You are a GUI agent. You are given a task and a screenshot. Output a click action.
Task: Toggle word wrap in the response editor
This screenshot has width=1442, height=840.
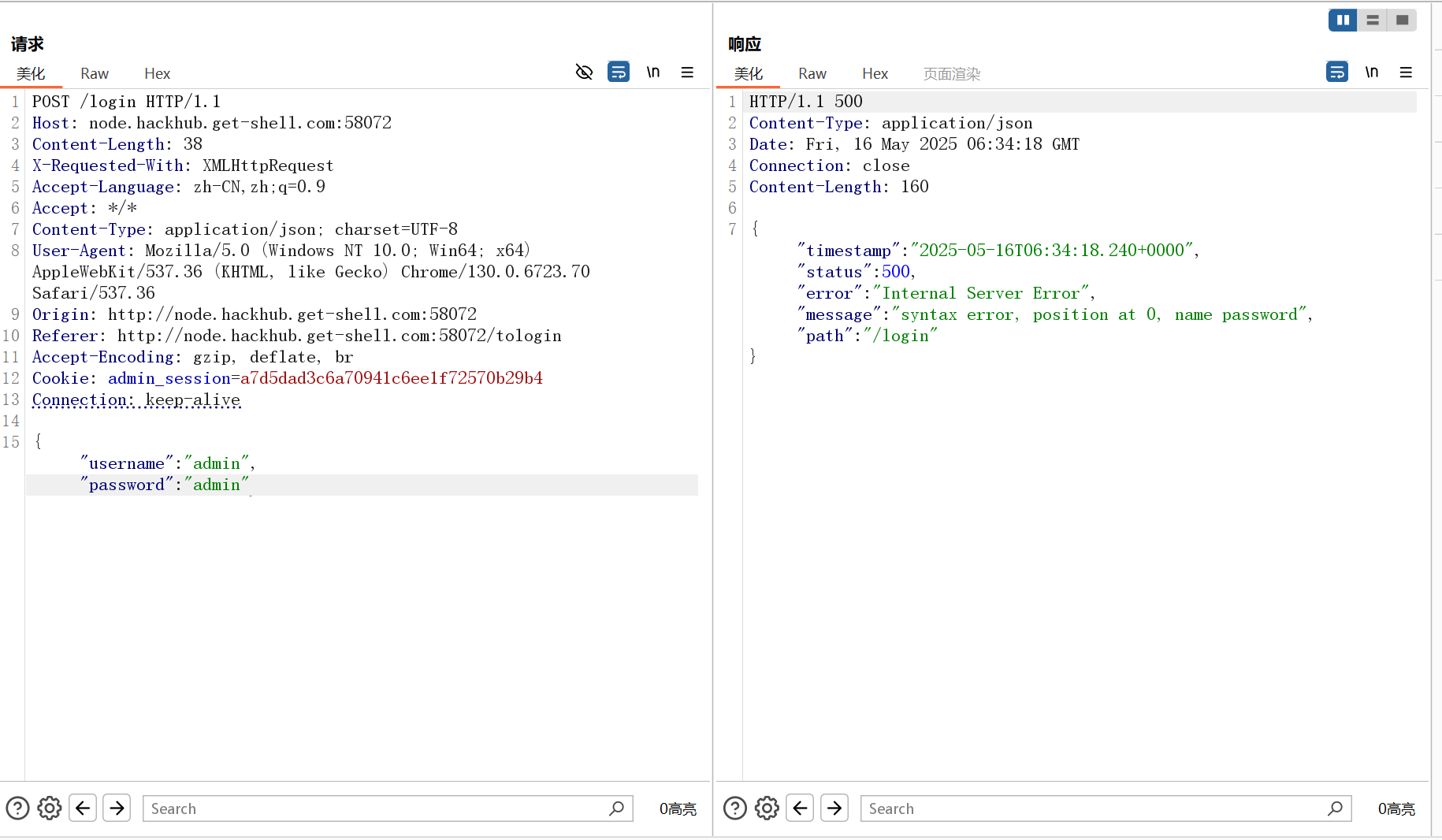1336,72
